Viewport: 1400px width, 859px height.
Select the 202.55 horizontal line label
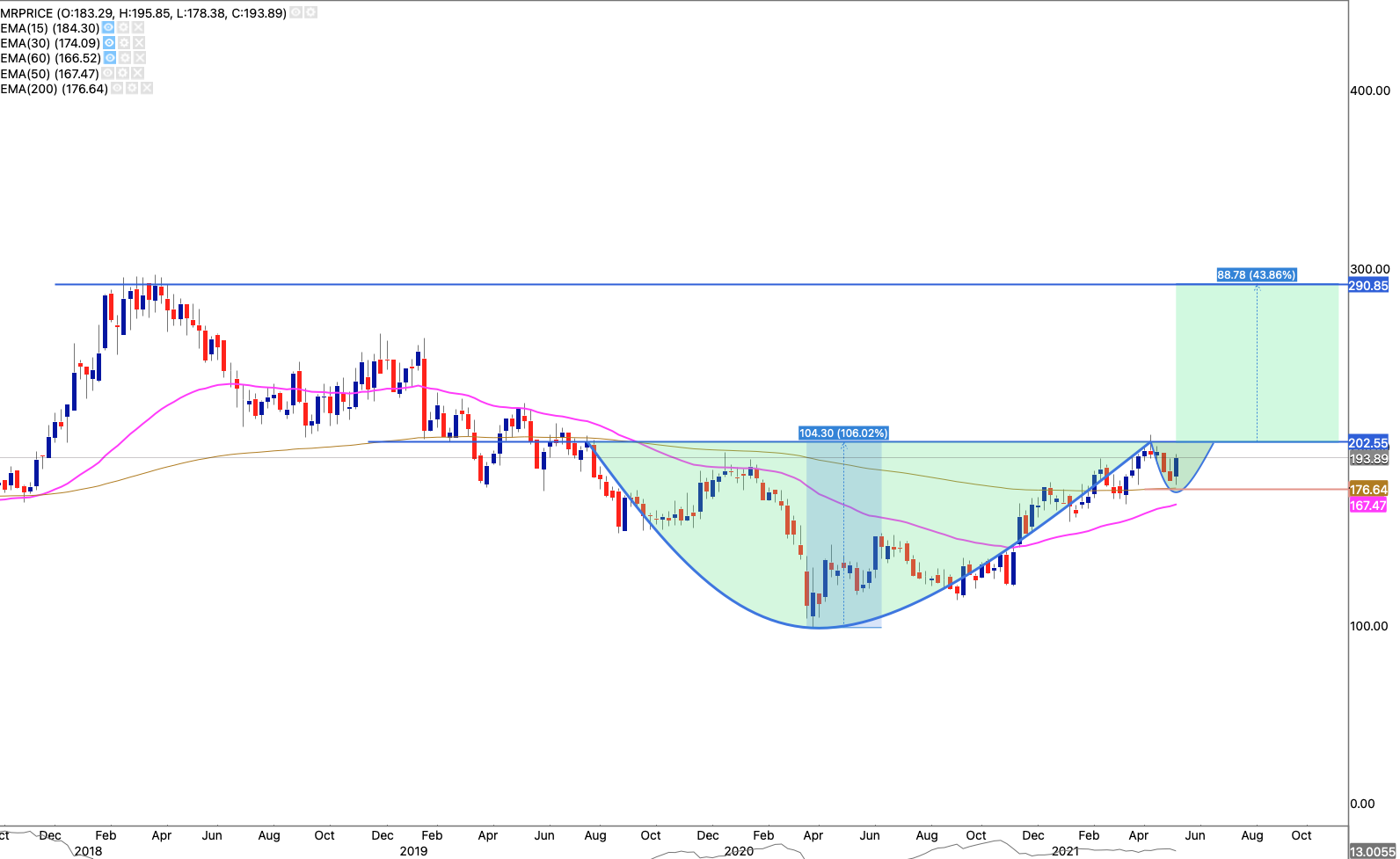(1368, 443)
